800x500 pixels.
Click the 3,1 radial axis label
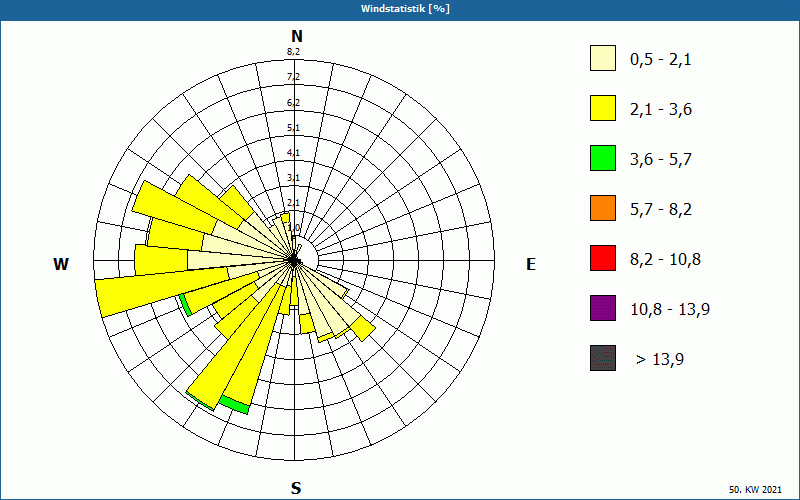[x=293, y=178]
